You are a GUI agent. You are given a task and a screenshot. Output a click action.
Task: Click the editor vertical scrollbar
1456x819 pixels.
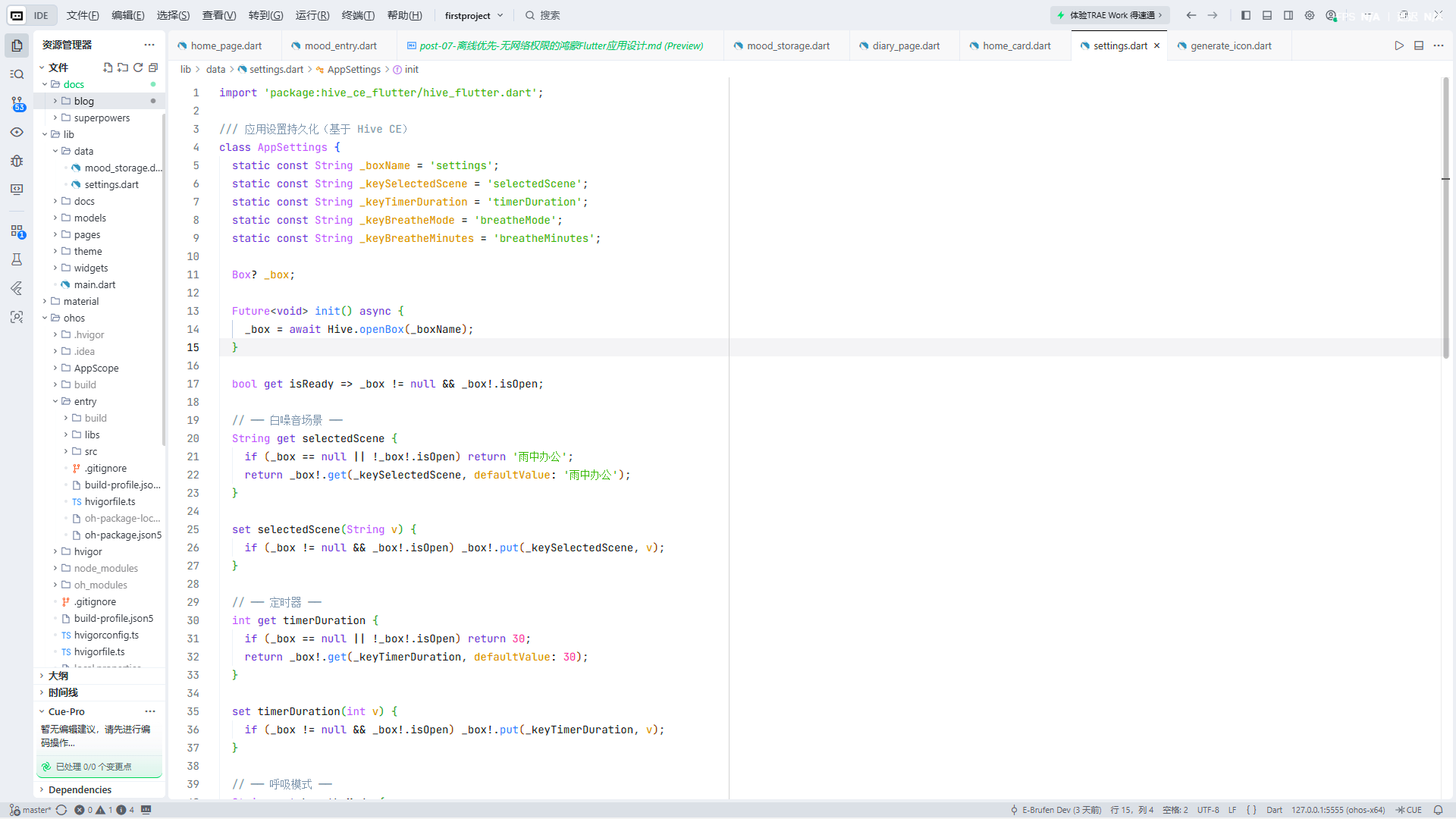point(1445,218)
